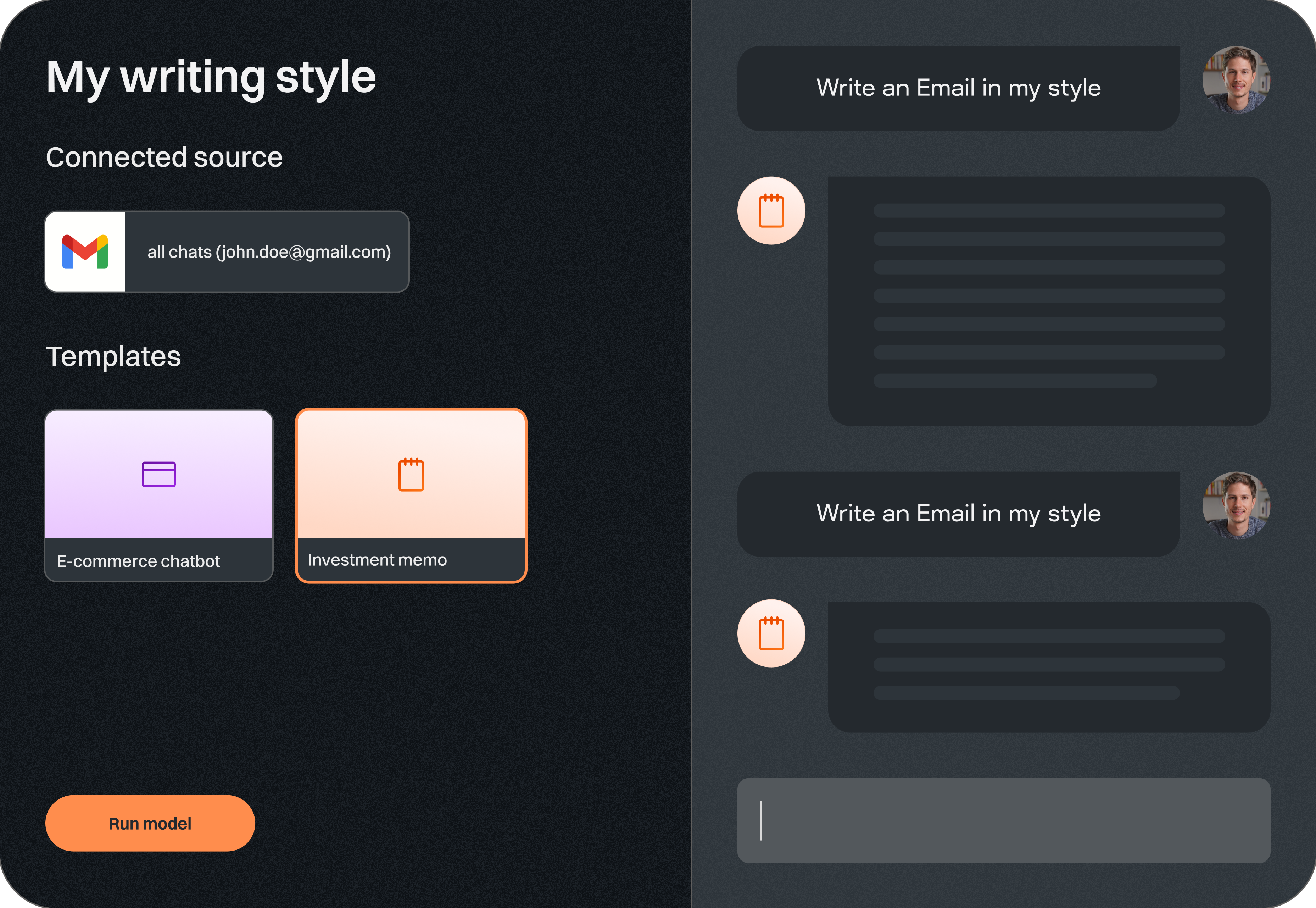Click the first notepad bot avatar in chat
This screenshot has width=1316, height=908.
tap(771, 210)
